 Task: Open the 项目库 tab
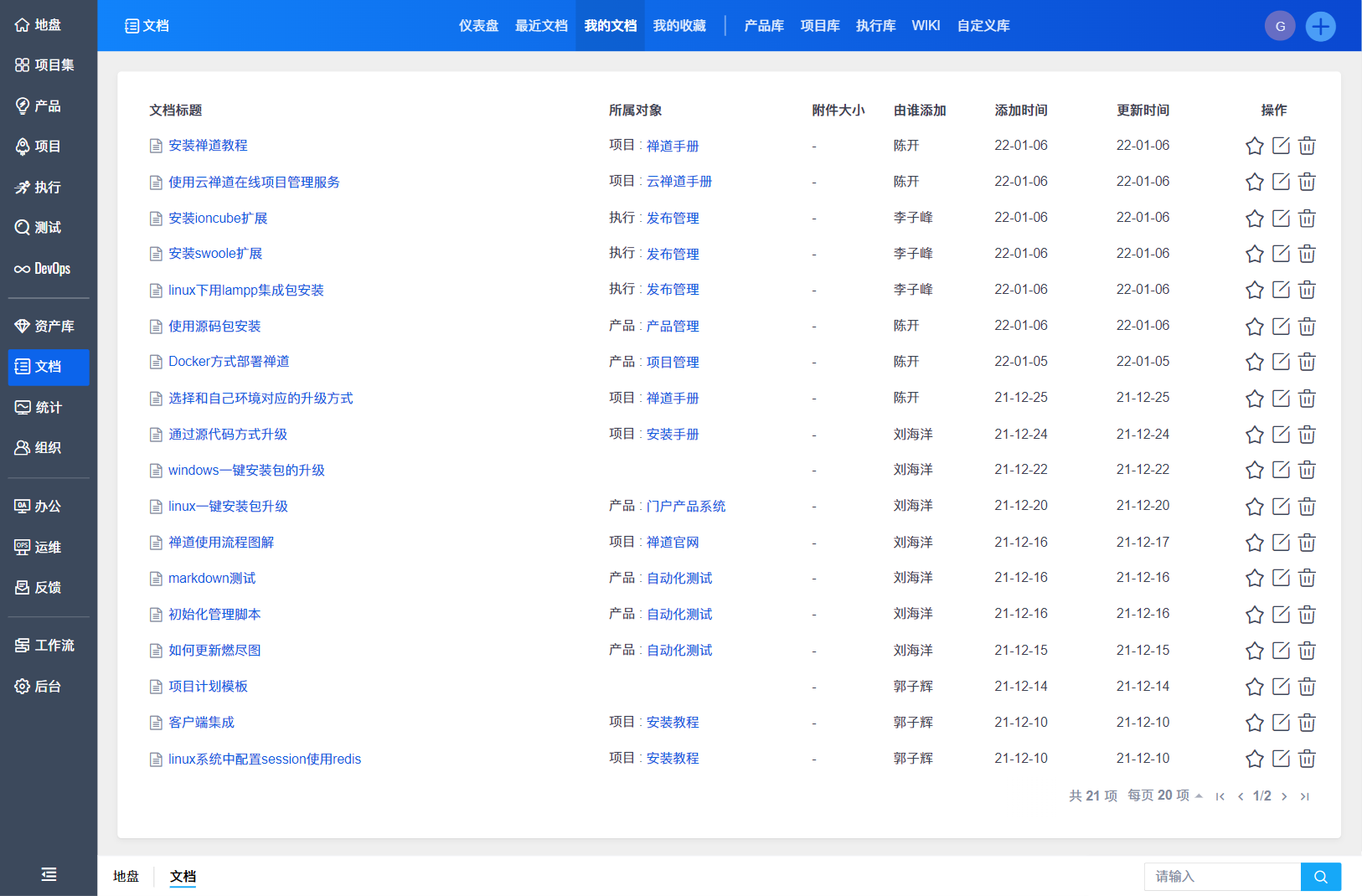[820, 26]
